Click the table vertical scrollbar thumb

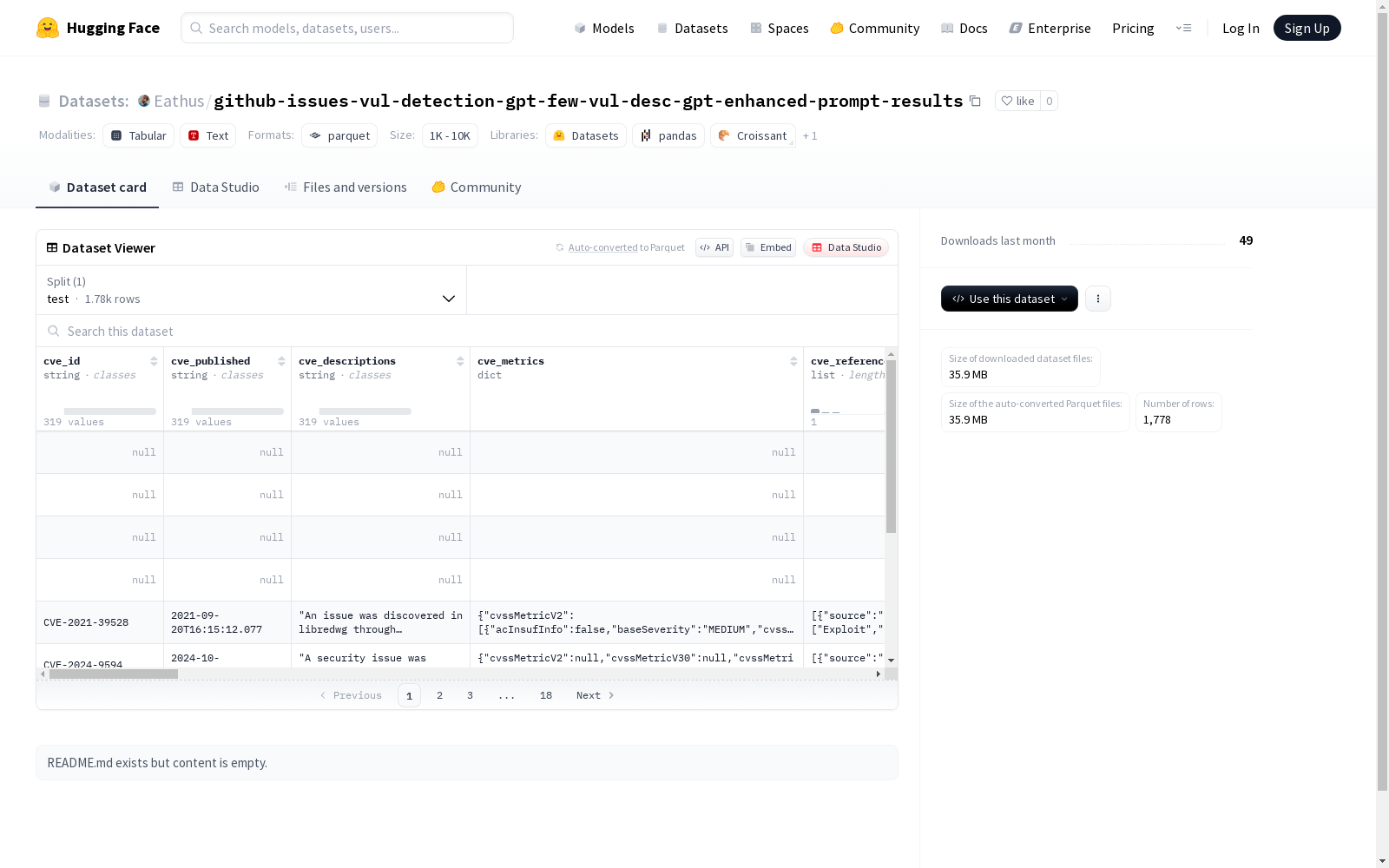[891, 446]
